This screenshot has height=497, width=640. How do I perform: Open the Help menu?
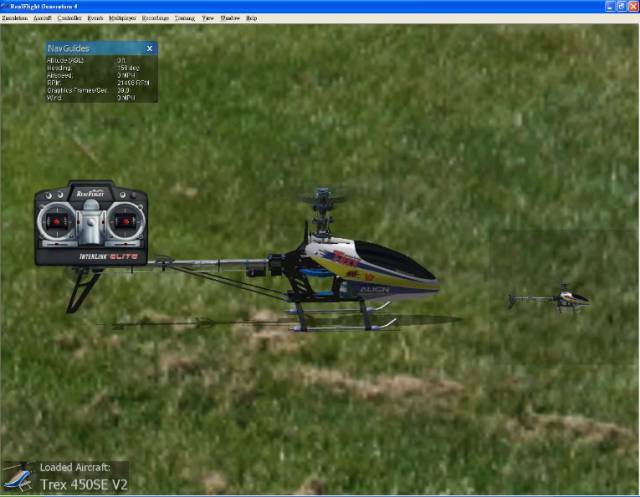[251, 18]
